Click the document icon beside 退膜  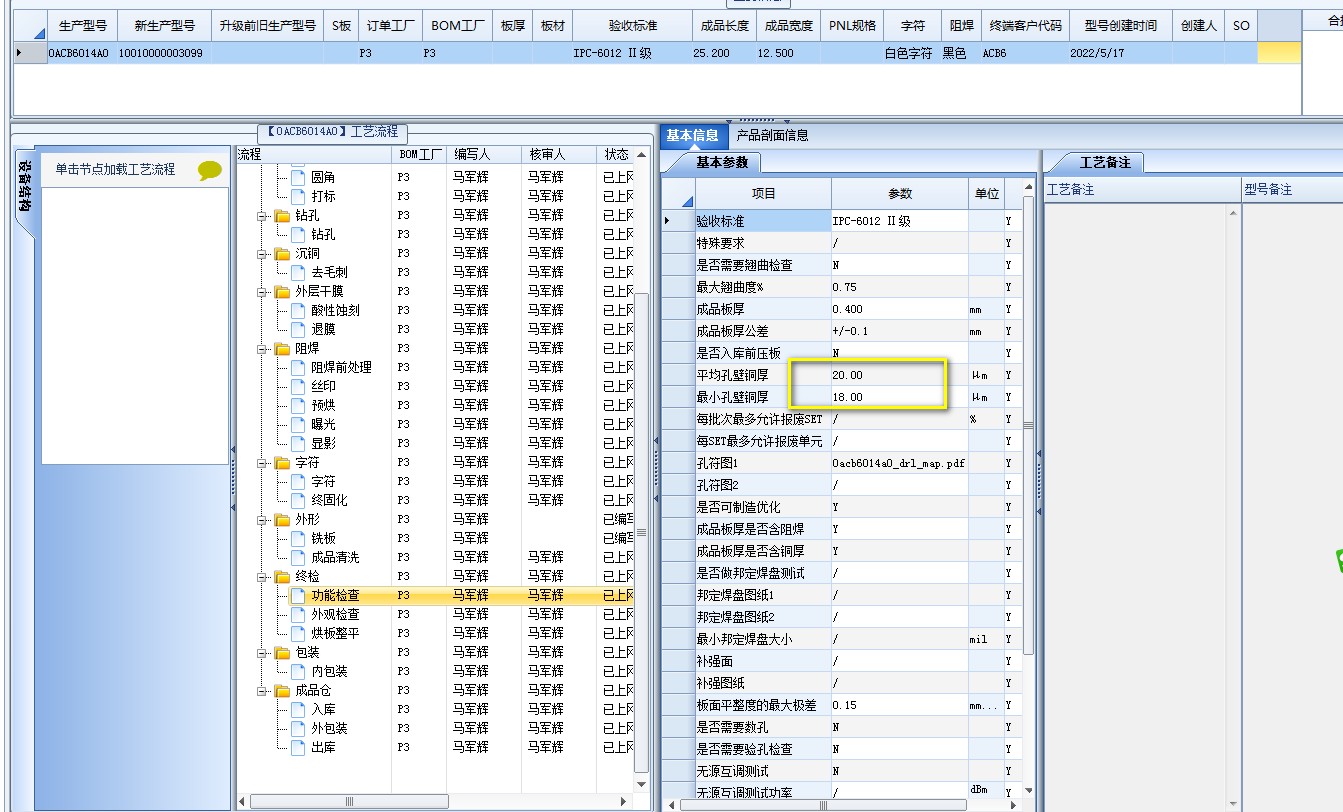click(x=298, y=329)
